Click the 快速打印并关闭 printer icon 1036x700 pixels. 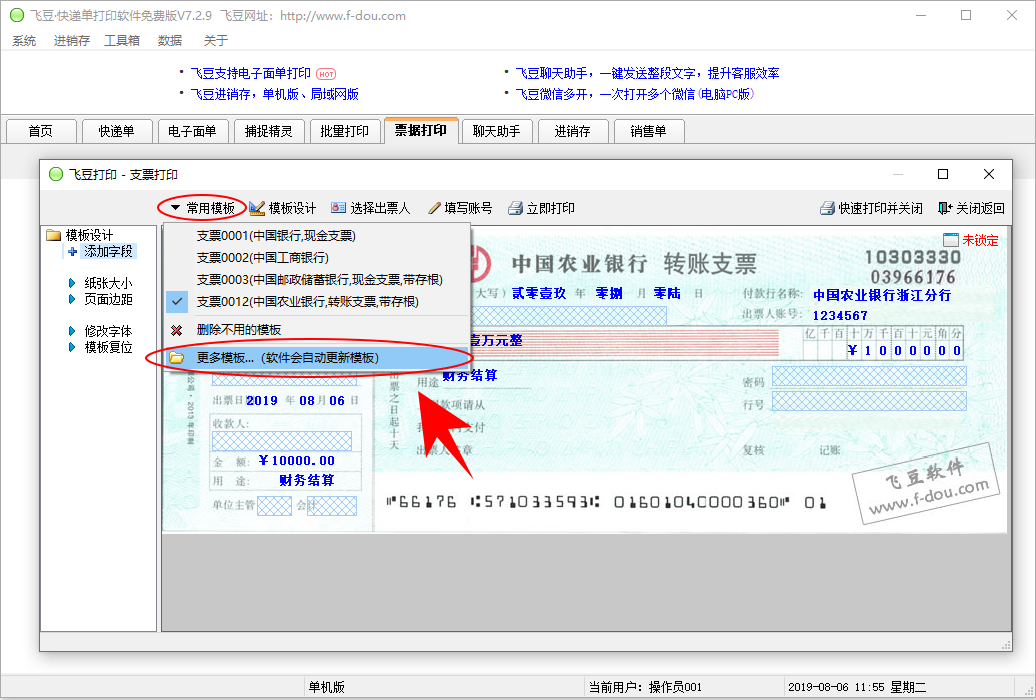(x=827, y=208)
